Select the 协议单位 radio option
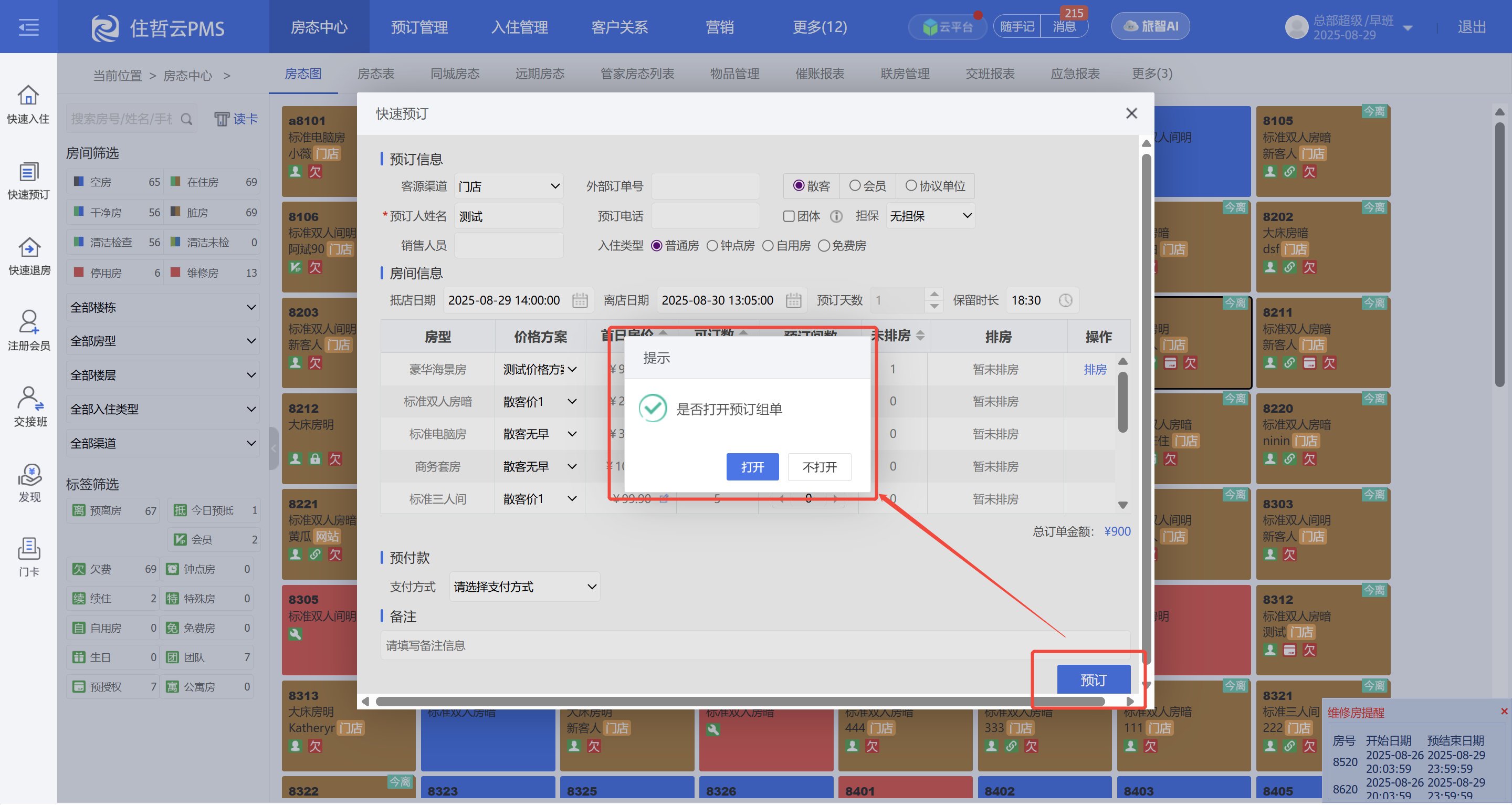 point(910,185)
